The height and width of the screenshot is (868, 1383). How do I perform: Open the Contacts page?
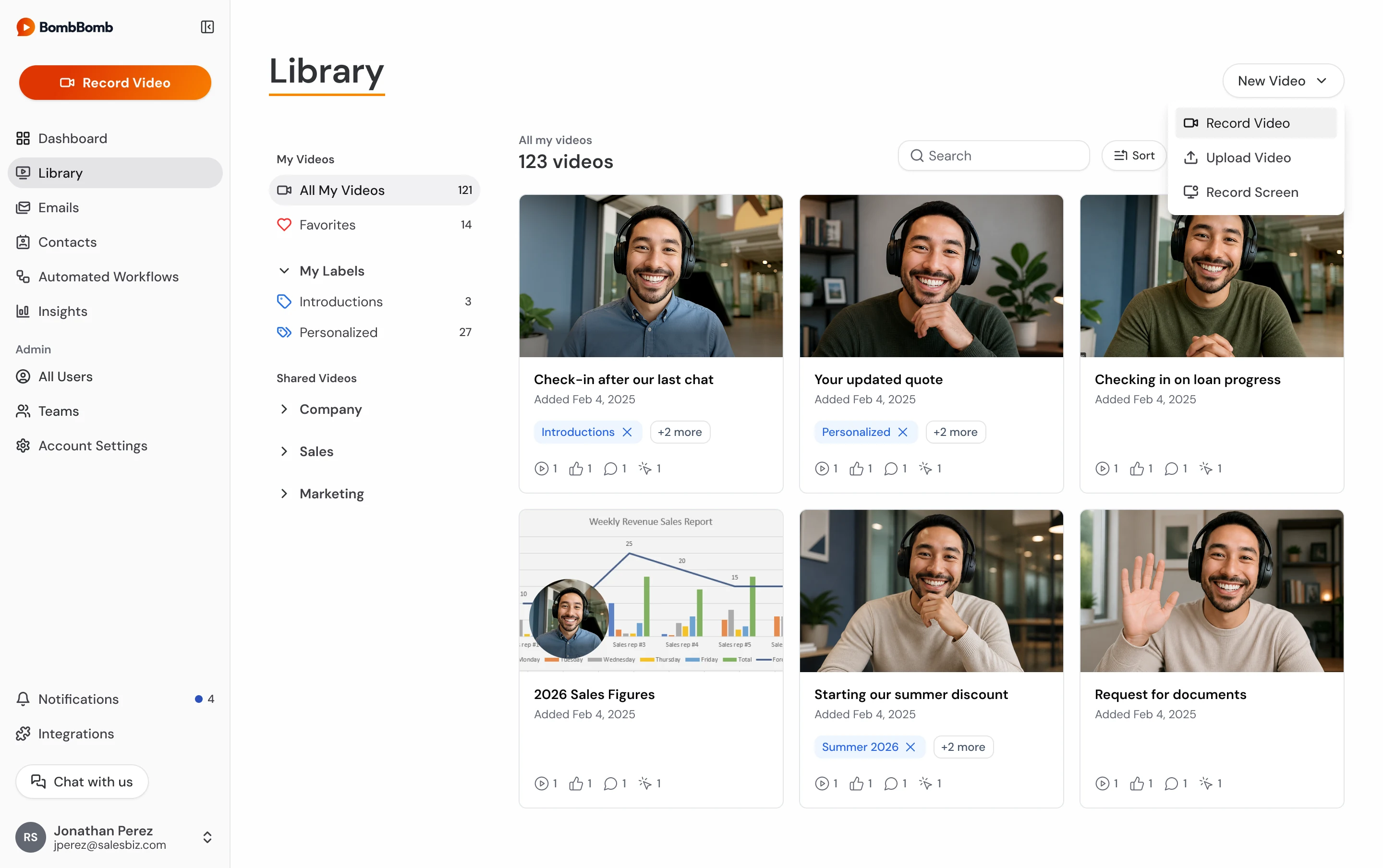click(x=115, y=242)
